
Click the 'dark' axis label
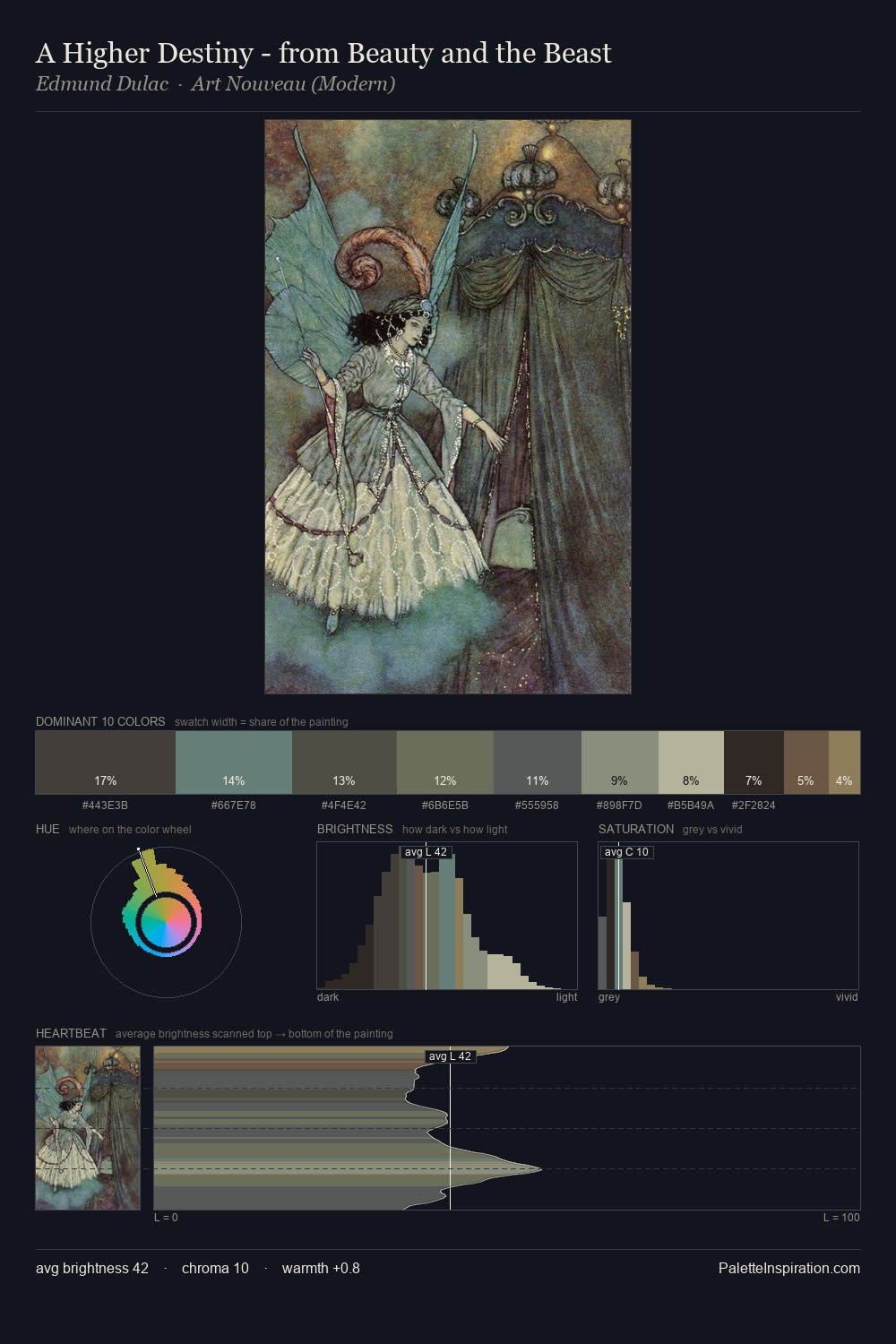point(328,997)
